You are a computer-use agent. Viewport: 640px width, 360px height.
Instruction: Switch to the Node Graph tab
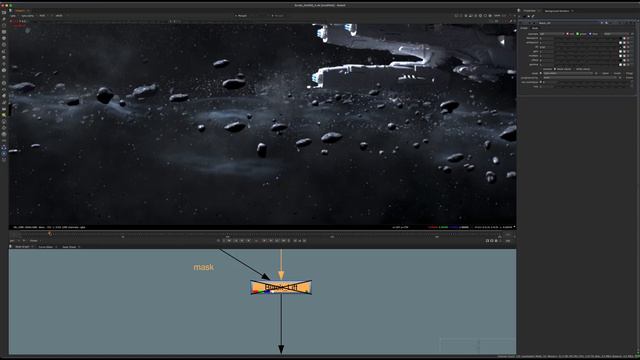click(x=22, y=247)
